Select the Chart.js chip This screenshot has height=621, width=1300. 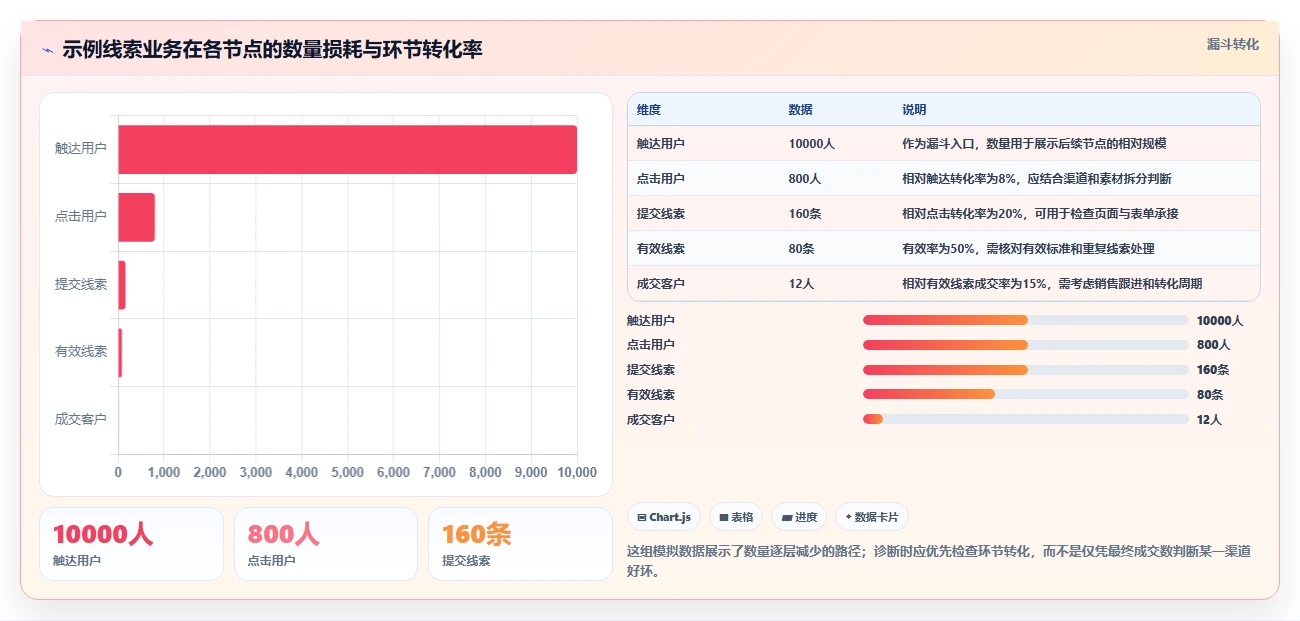pos(665,517)
